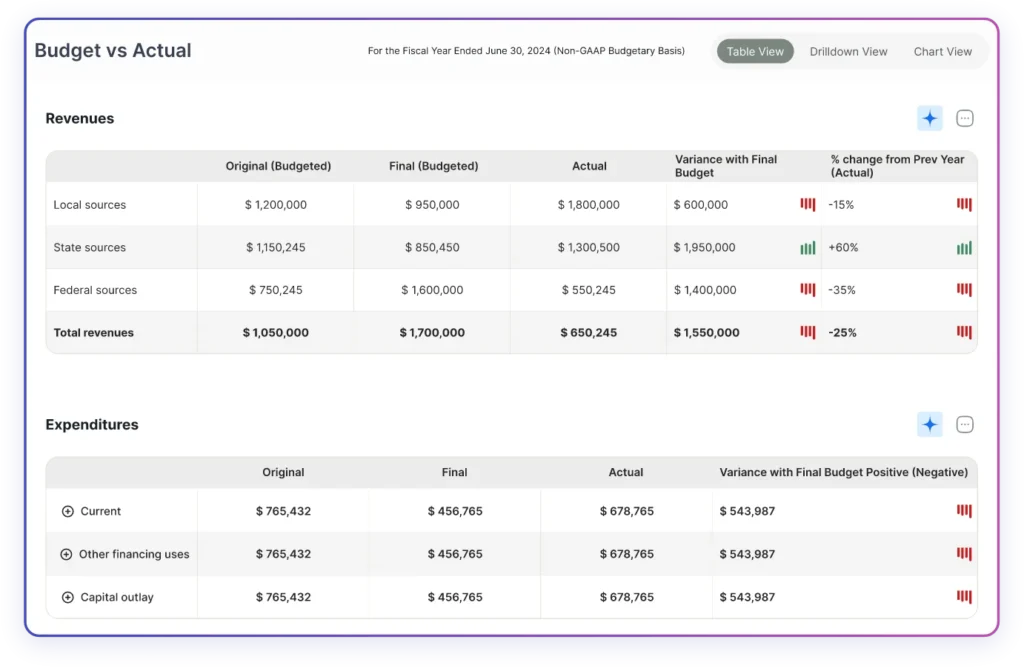Open the more options menu for Revenues

click(965, 119)
